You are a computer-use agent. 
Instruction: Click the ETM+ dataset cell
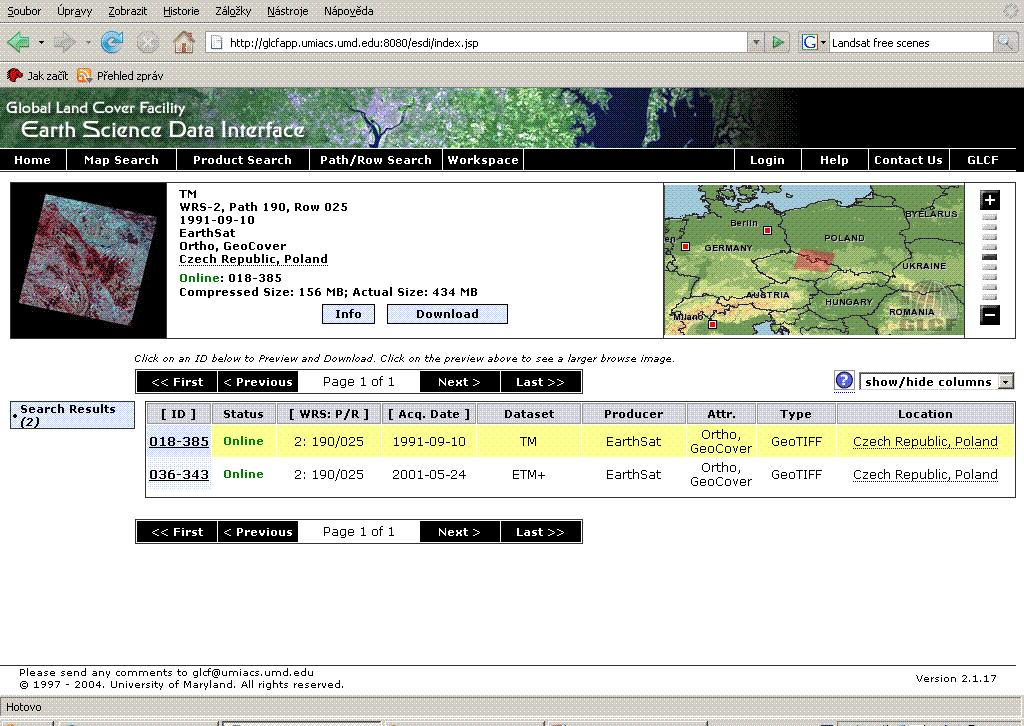tap(528, 475)
